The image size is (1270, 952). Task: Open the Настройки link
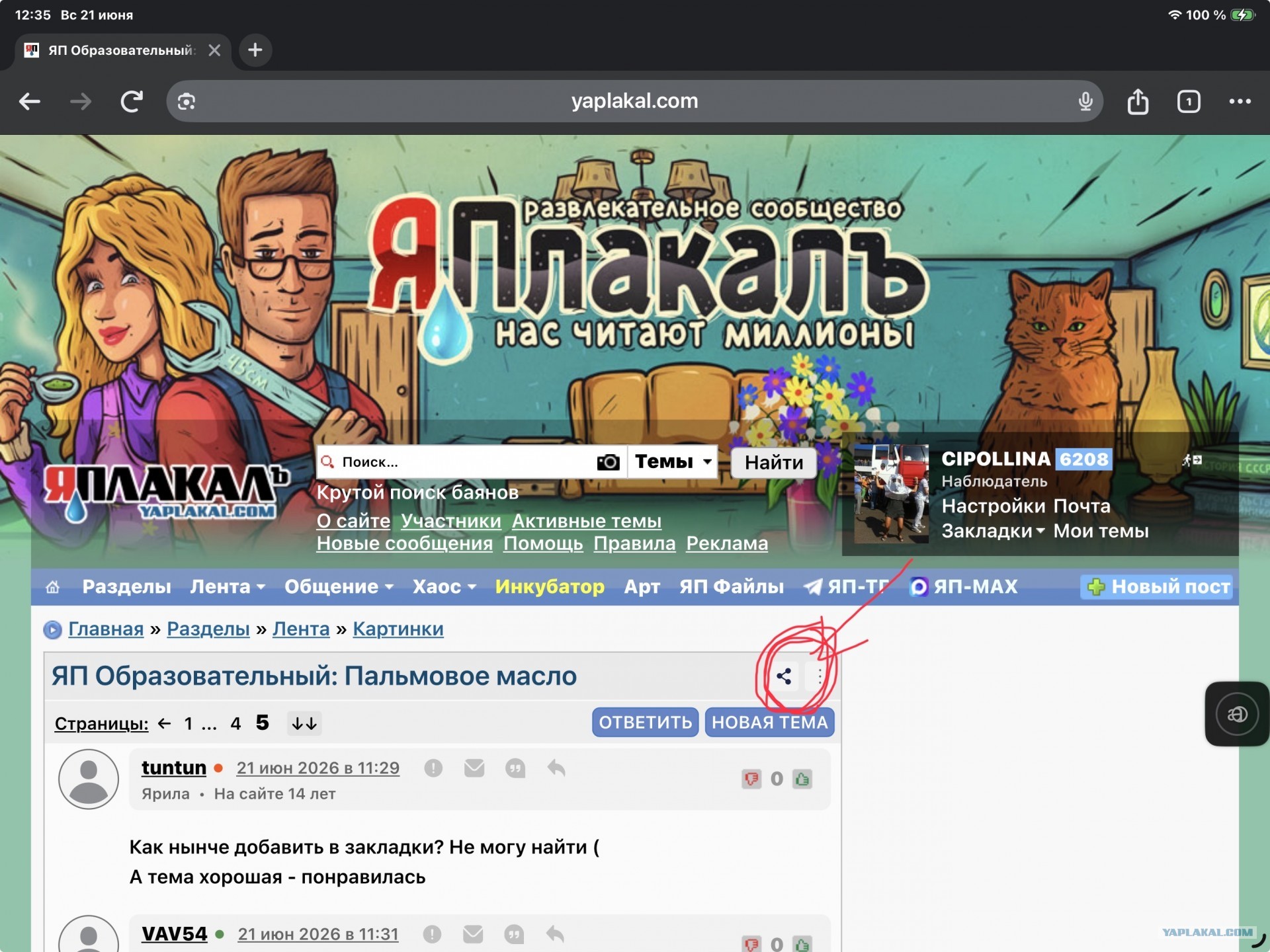[993, 506]
